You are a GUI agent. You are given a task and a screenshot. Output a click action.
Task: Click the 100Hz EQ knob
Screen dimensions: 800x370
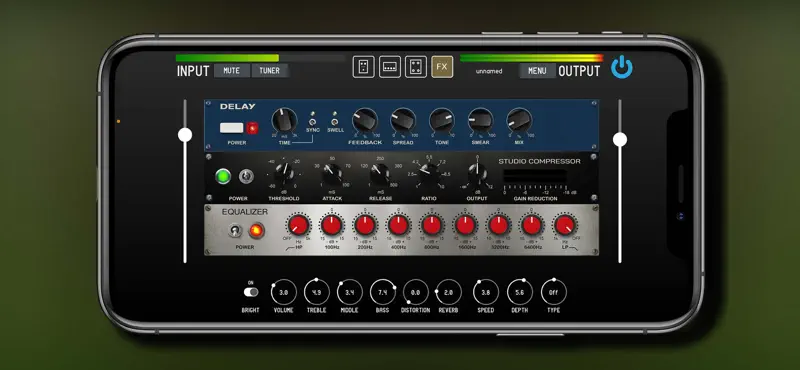(x=332, y=225)
